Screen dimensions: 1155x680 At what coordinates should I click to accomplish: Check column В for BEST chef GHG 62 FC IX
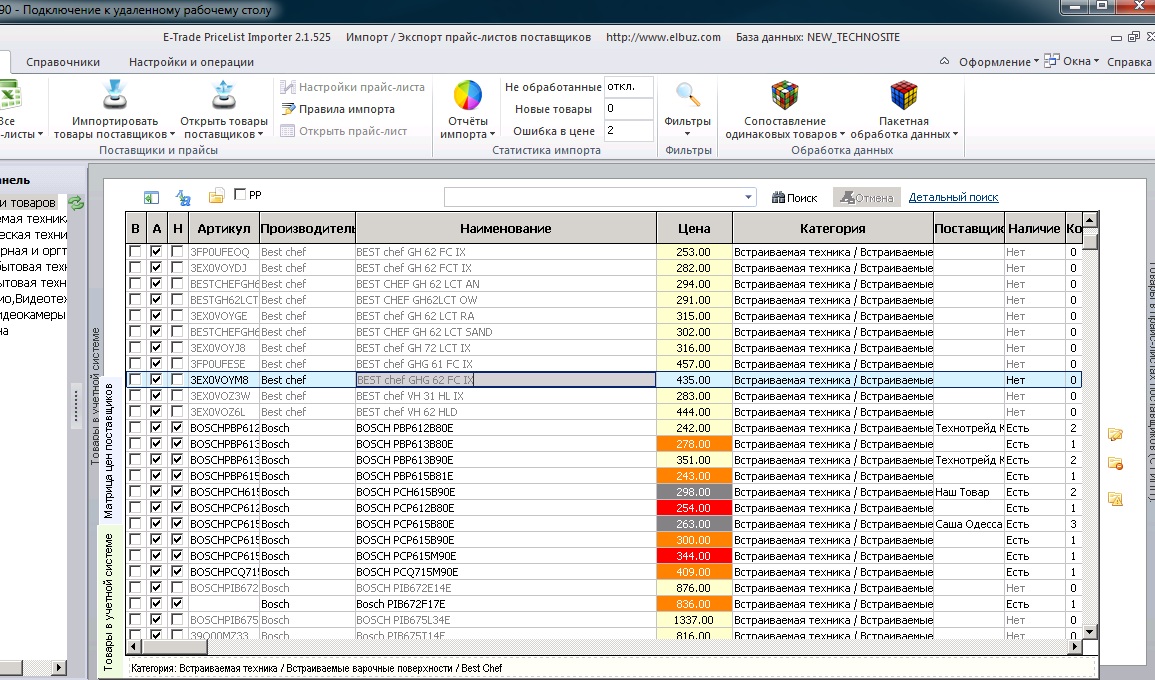point(135,379)
